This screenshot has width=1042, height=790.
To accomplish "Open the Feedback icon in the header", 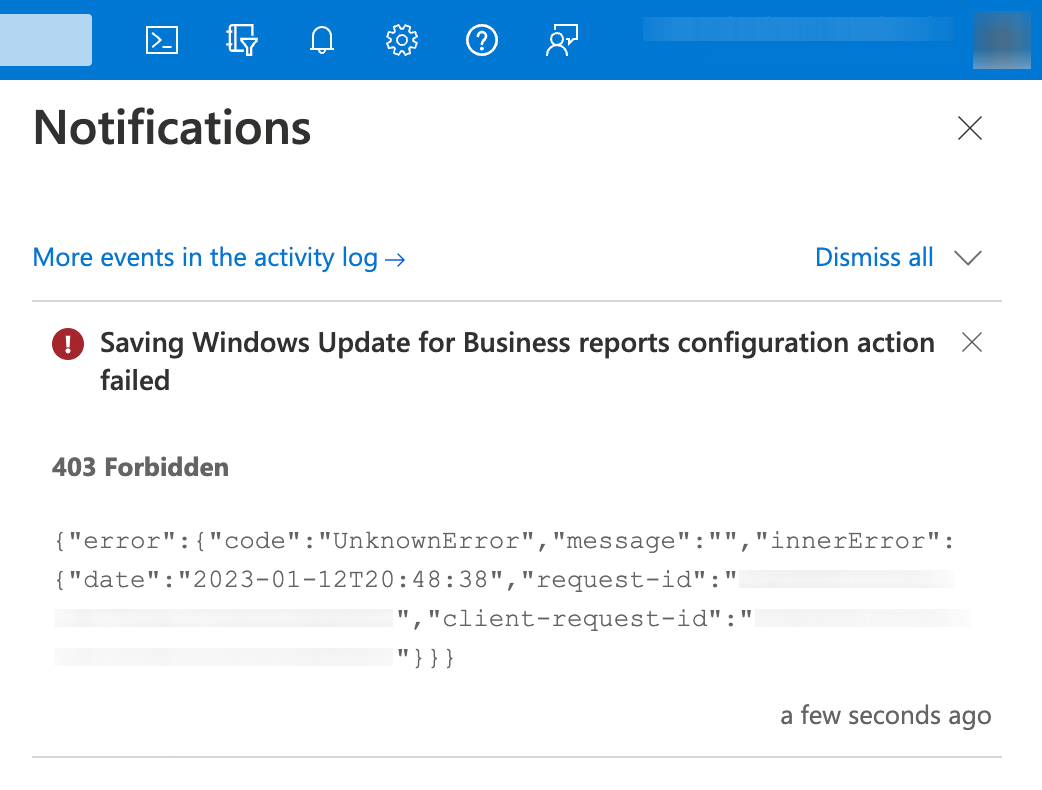I will tap(562, 41).
